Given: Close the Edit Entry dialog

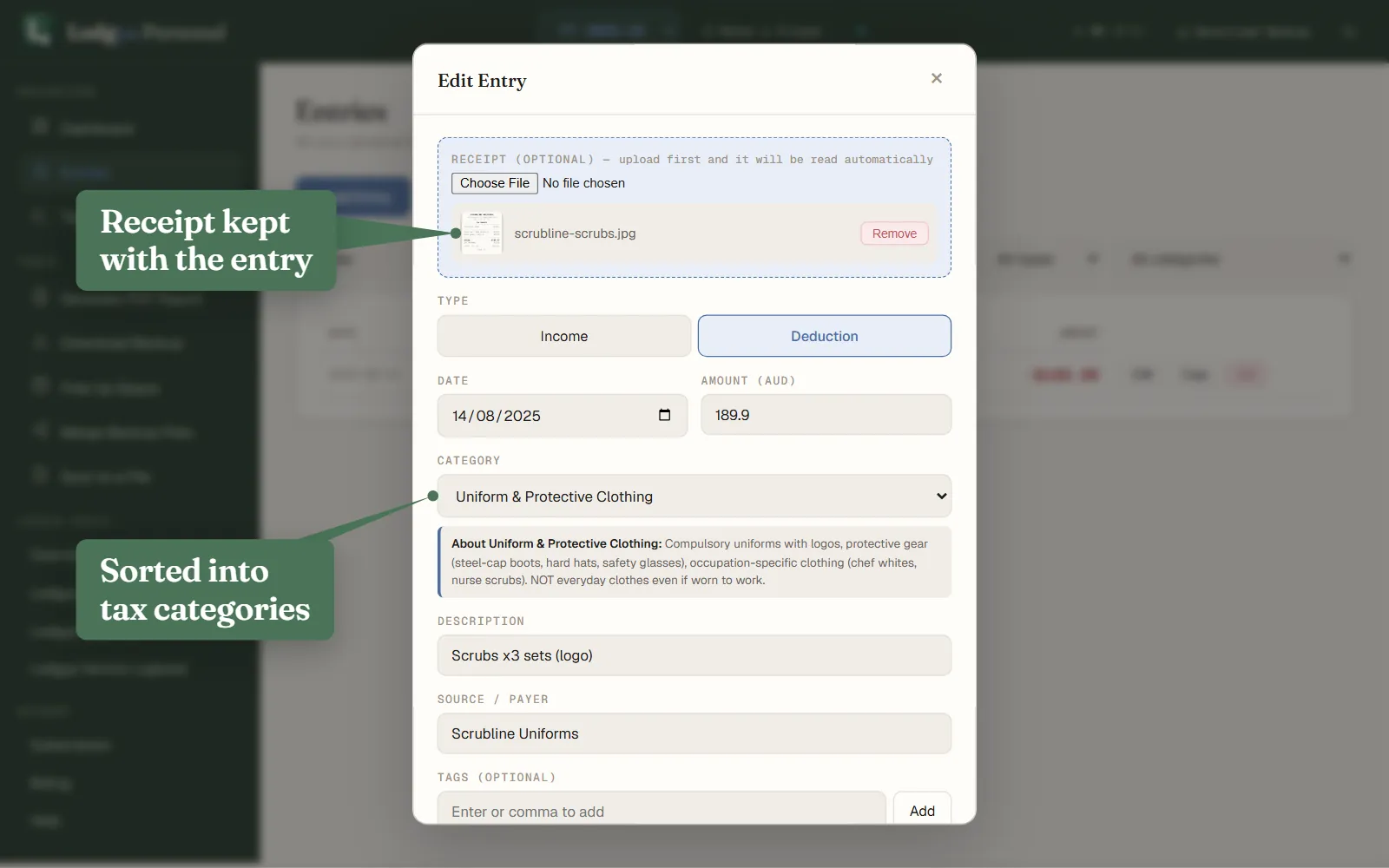Looking at the screenshot, I should click(x=936, y=78).
